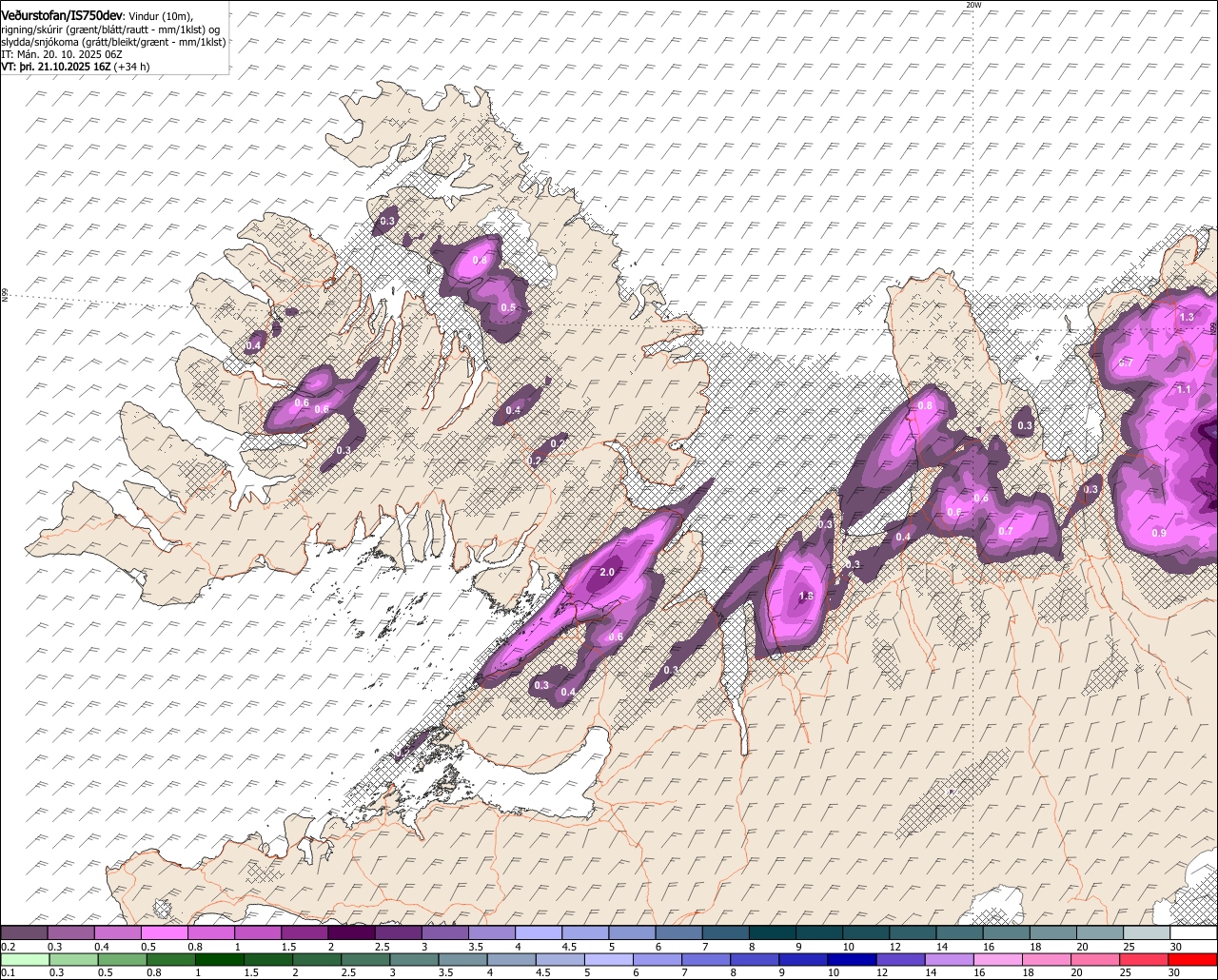Screen dimensions: 1218x980
Task: Select the deep blue rain swatch labeled 10
Action: [x=852, y=959]
